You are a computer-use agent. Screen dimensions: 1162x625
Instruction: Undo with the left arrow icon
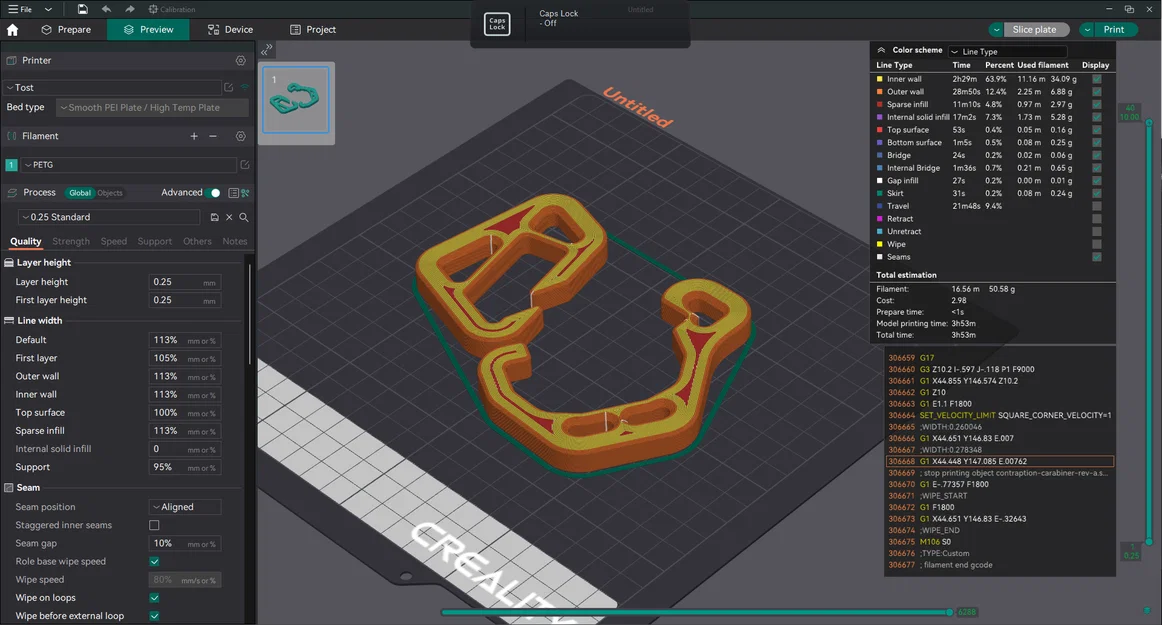106,10
